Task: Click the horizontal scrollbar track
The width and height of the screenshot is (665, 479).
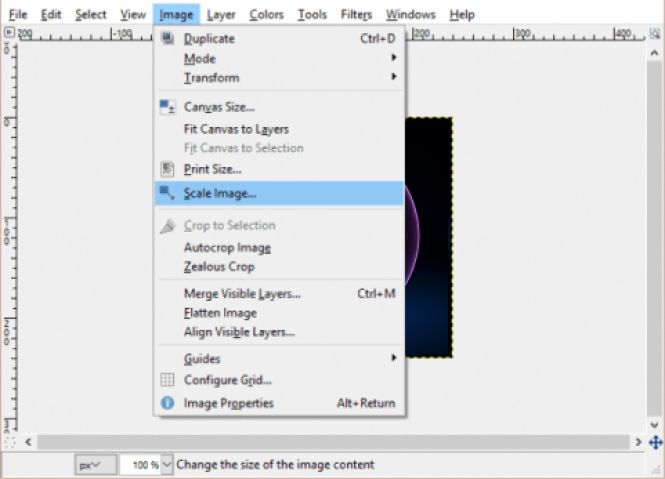Action: (333, 442)
